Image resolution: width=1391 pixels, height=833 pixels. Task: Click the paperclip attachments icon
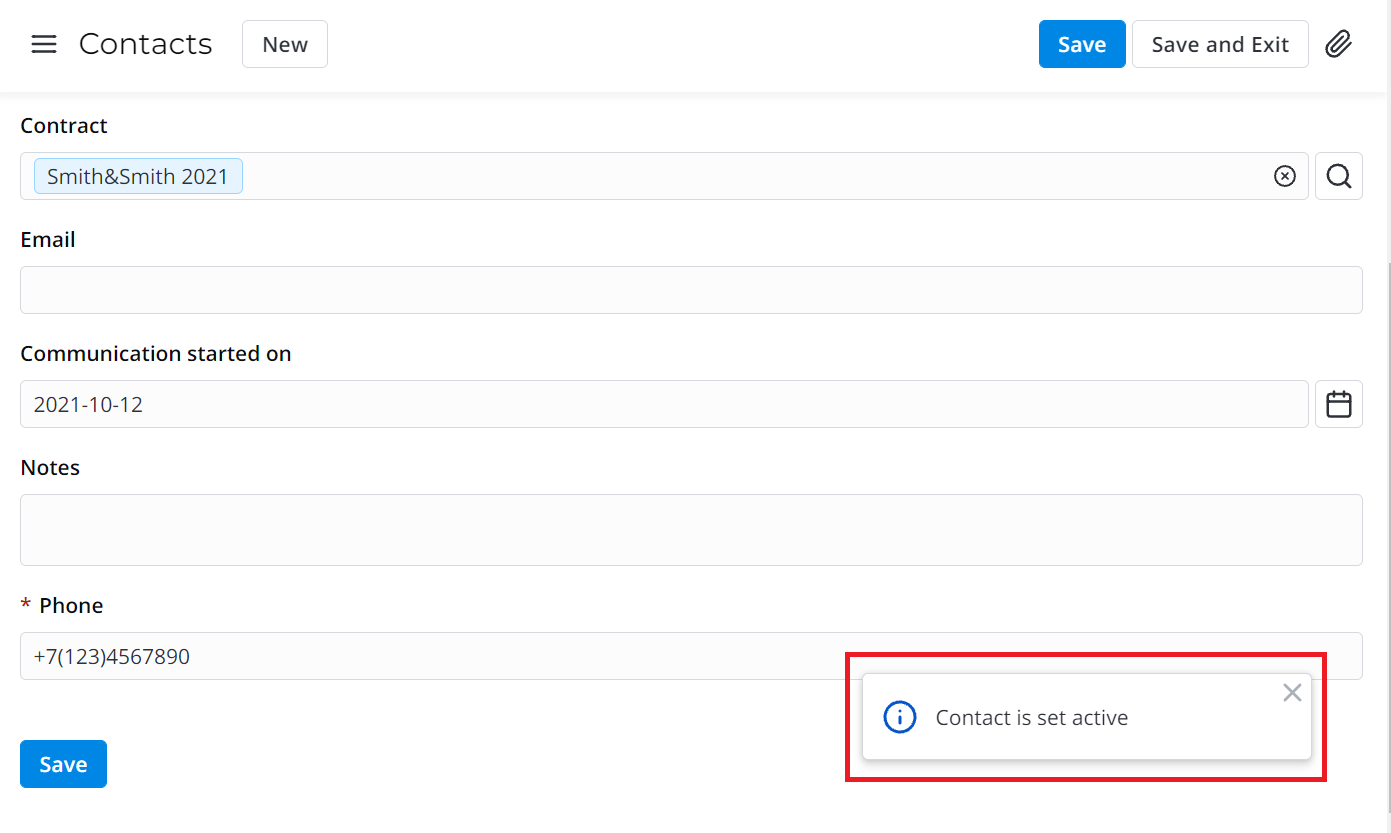(x=1338, y=44)
